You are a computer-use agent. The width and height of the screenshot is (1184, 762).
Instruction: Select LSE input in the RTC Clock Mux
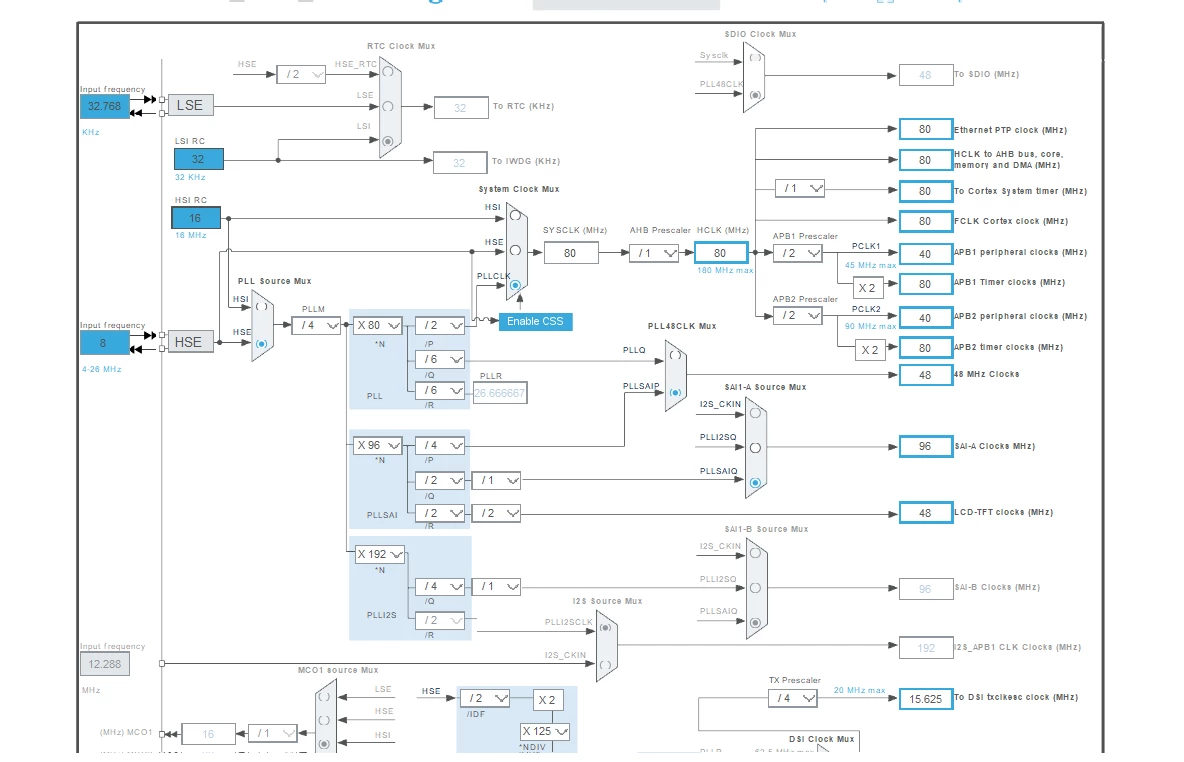pos(387,106)
